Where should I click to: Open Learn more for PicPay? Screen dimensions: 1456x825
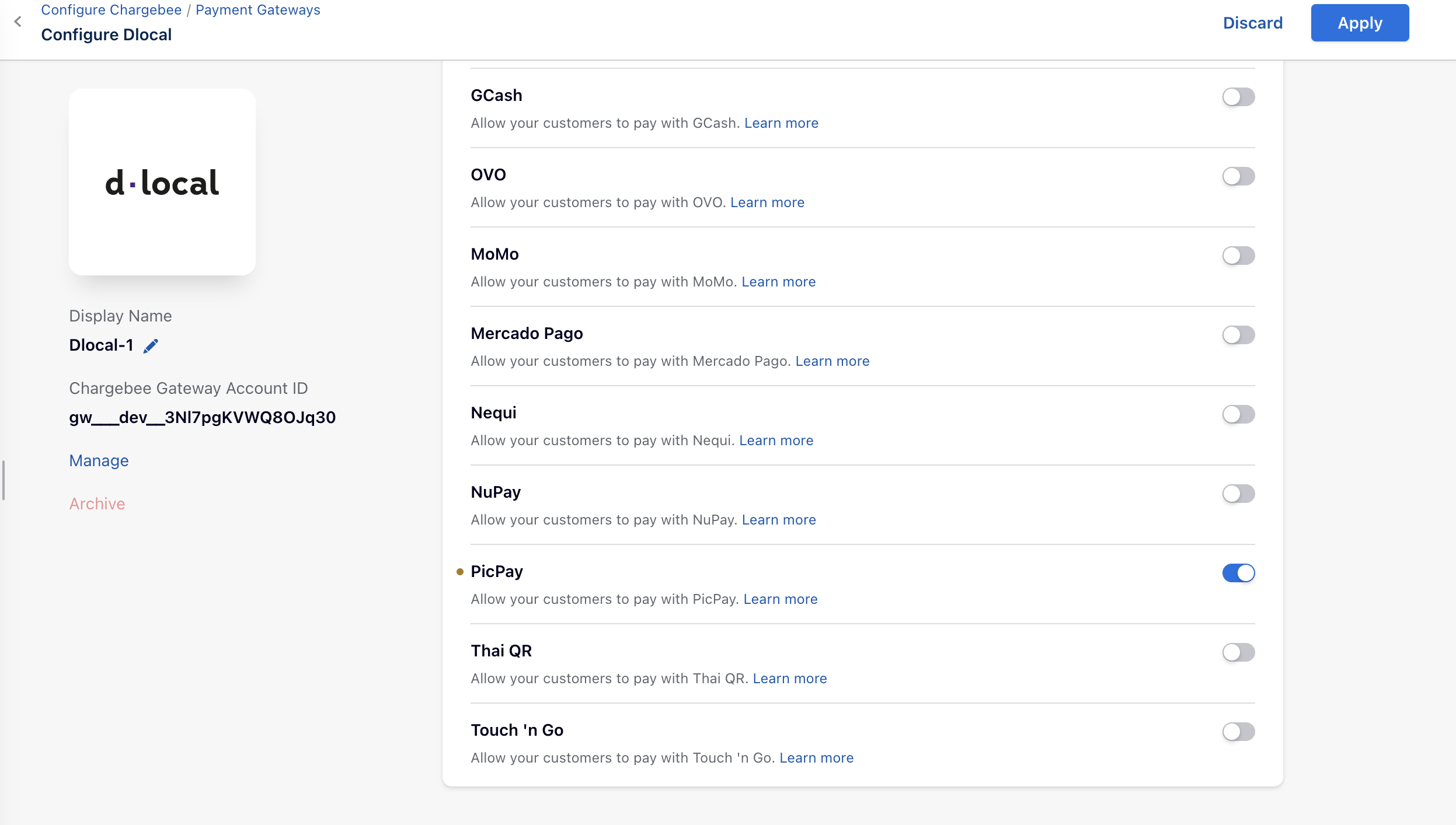click(781, 599)
